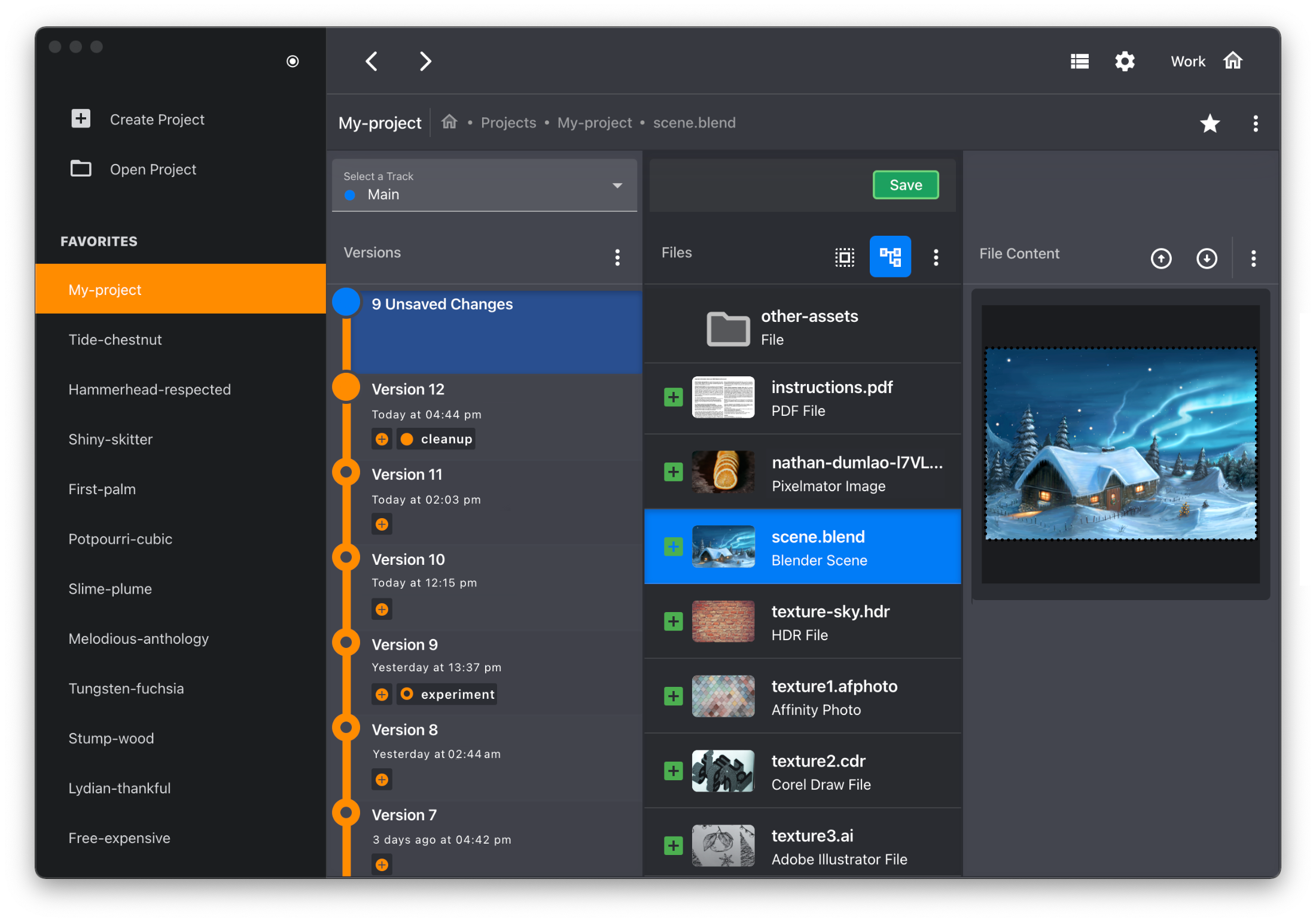Toggle the file tree view button

coord(890,257)
